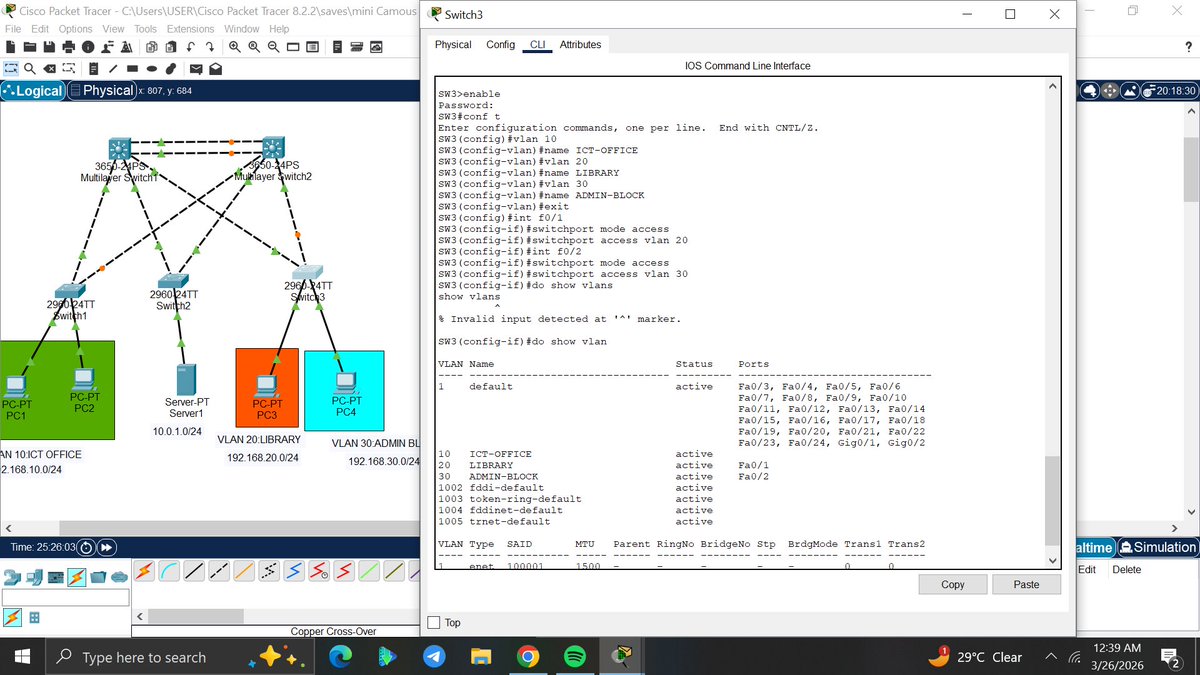Screen dimensions: 1200x675
Task: Click the Print icon in main toolbar
Action: click(x=68, y=47)
